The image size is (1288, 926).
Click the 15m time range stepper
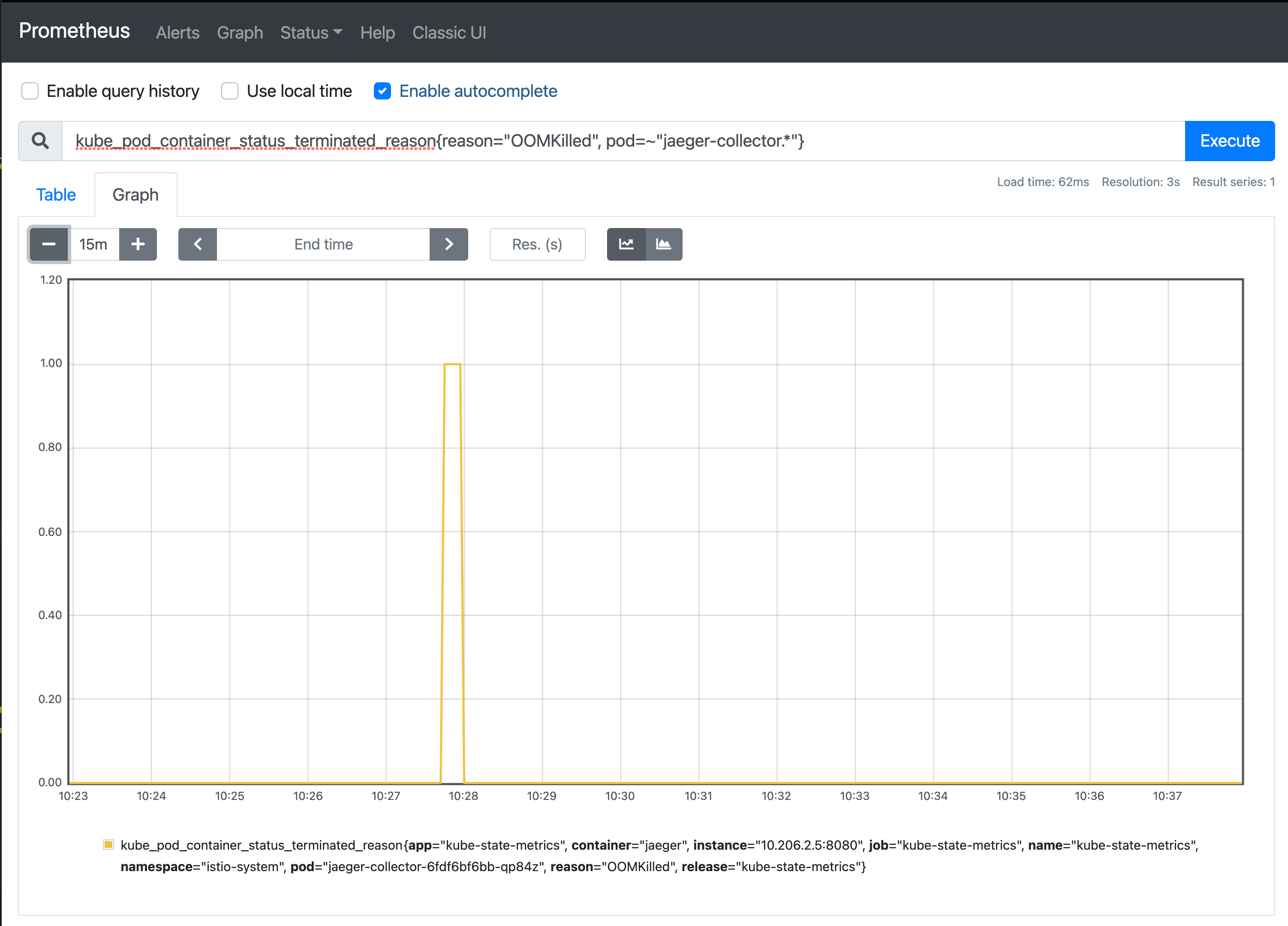pos(92,244)
